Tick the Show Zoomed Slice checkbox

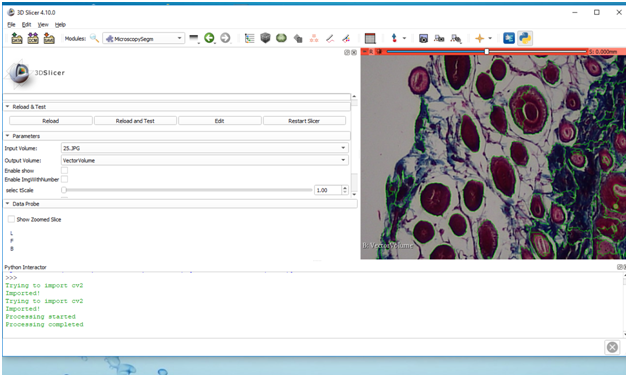tap(11, 219)
